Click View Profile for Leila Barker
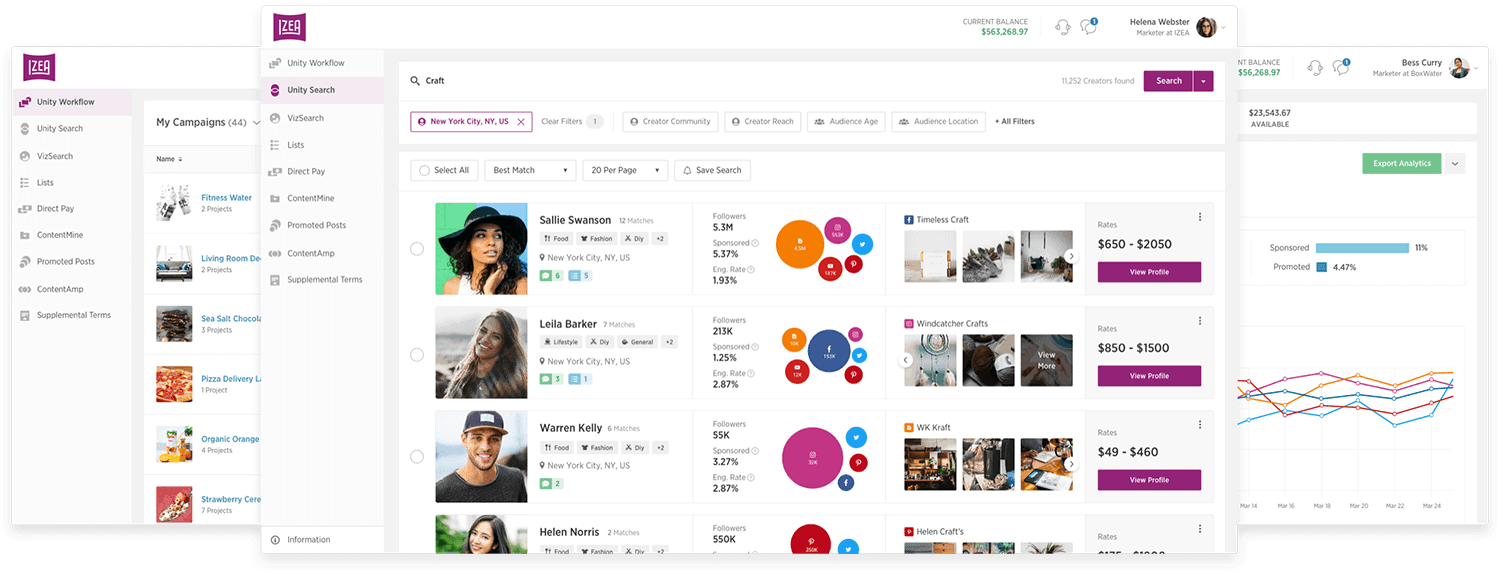 [1149, 376]
